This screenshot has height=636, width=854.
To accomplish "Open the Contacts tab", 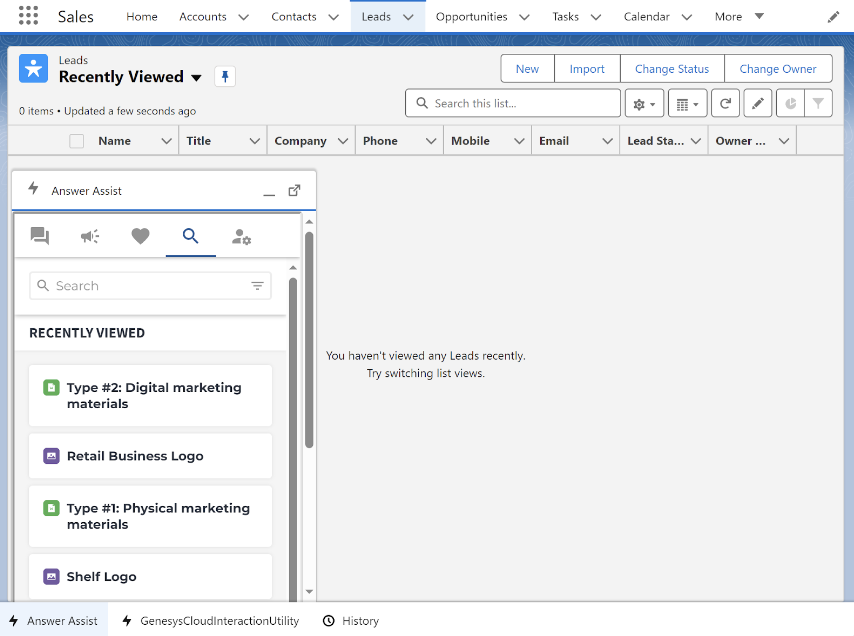I will pos(294,17).
